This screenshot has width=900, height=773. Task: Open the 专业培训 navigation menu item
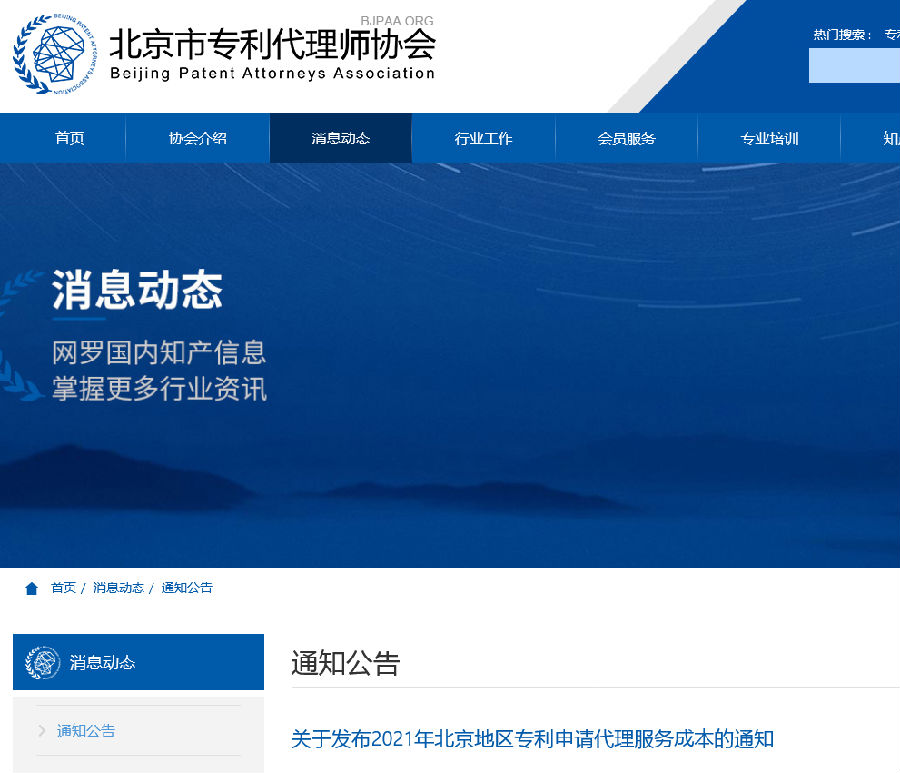click(769, 138)
